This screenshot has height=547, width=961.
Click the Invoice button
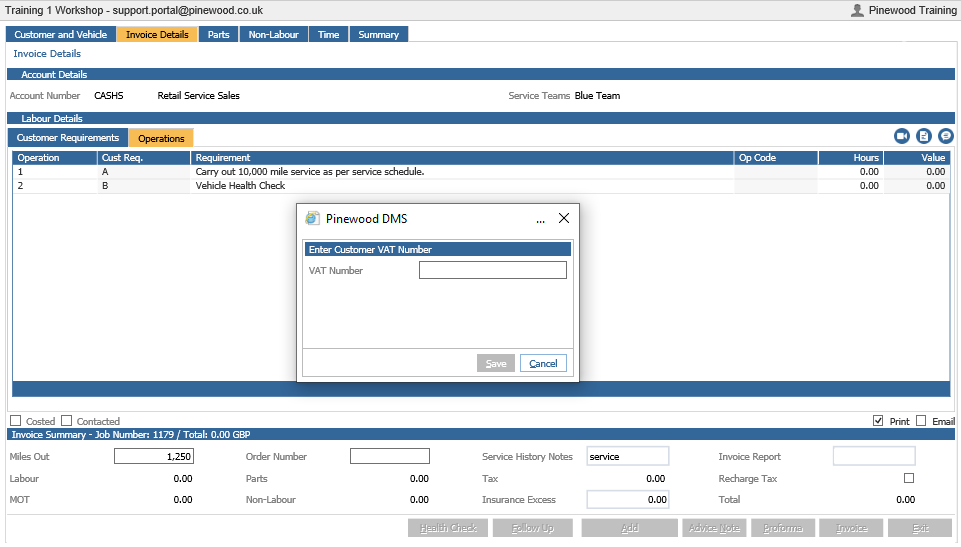click(851, 528)
